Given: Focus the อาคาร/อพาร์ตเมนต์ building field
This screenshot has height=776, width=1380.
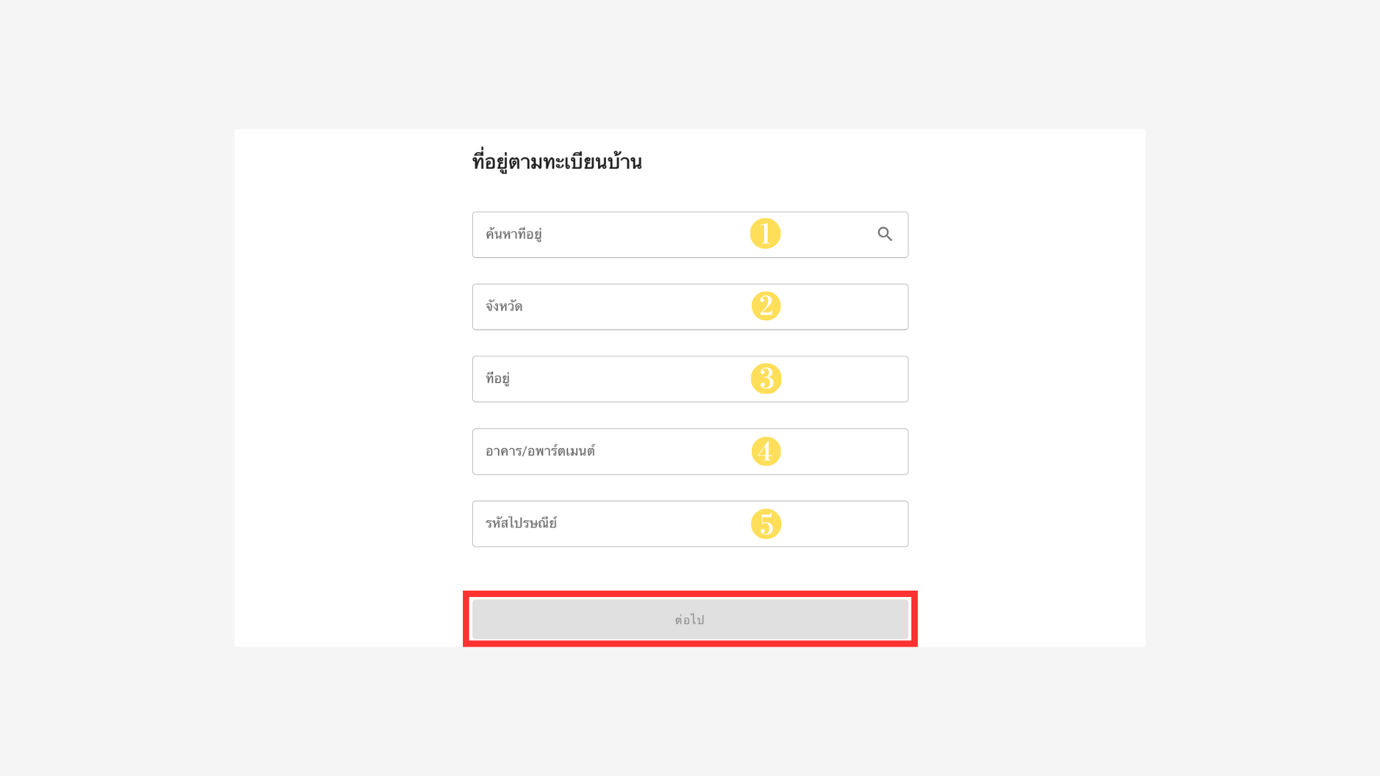Looking at the screenshot, I should [x=690, y=452].
